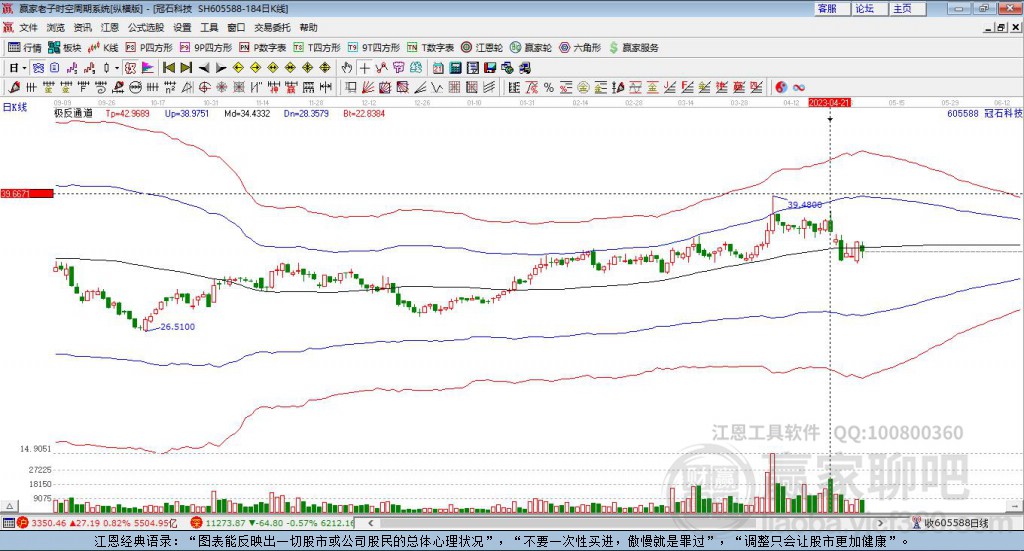Click the 26.5100 low price label
The width and height of the screenshot is (1024, 551).
[x=178, y=326]
